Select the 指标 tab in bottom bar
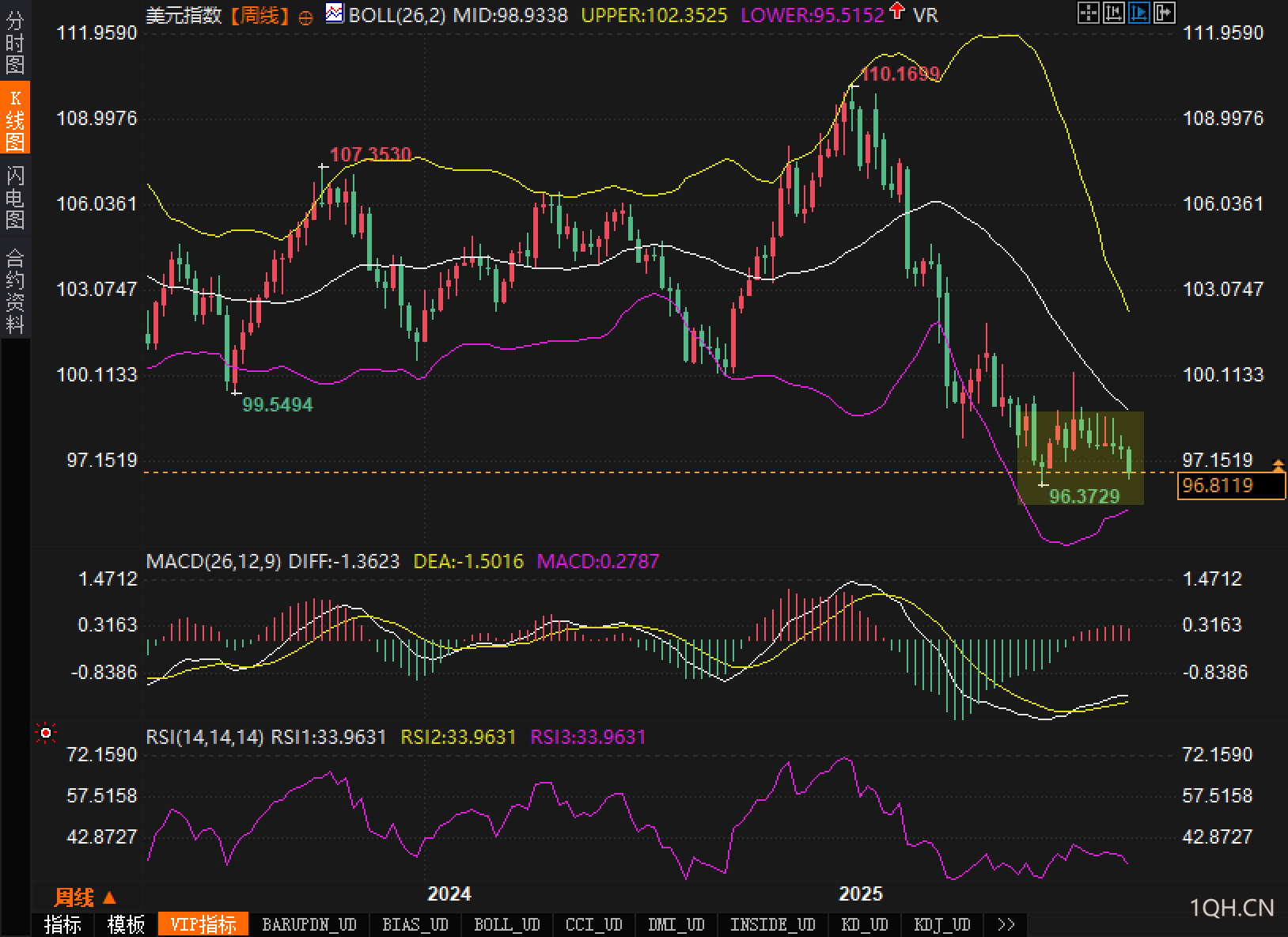Image resolution: width=1288 pixels, height=937 pixels. coord(63,924)
